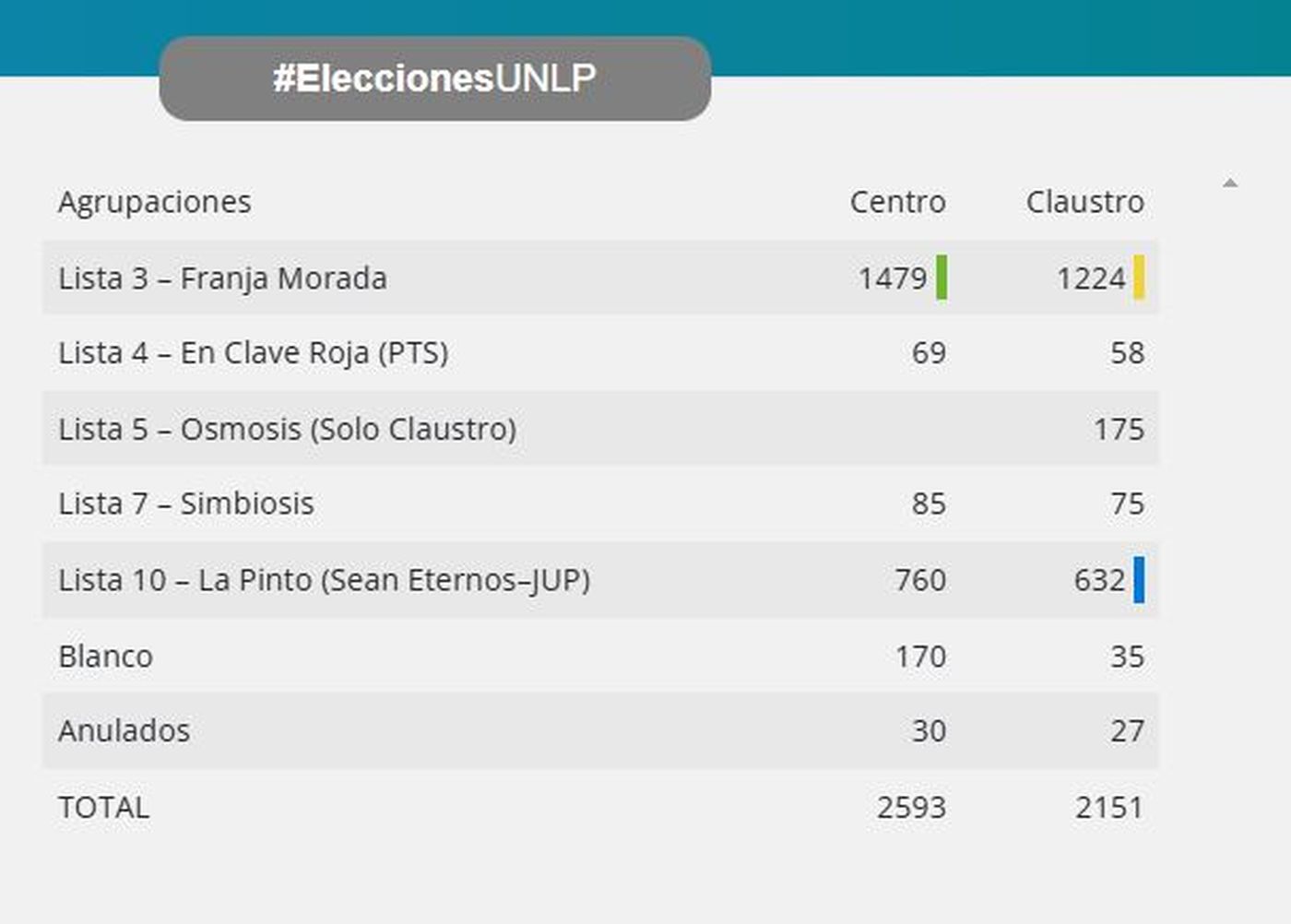Select the Lista 4 – En Clave Roja row

(253, 353)
